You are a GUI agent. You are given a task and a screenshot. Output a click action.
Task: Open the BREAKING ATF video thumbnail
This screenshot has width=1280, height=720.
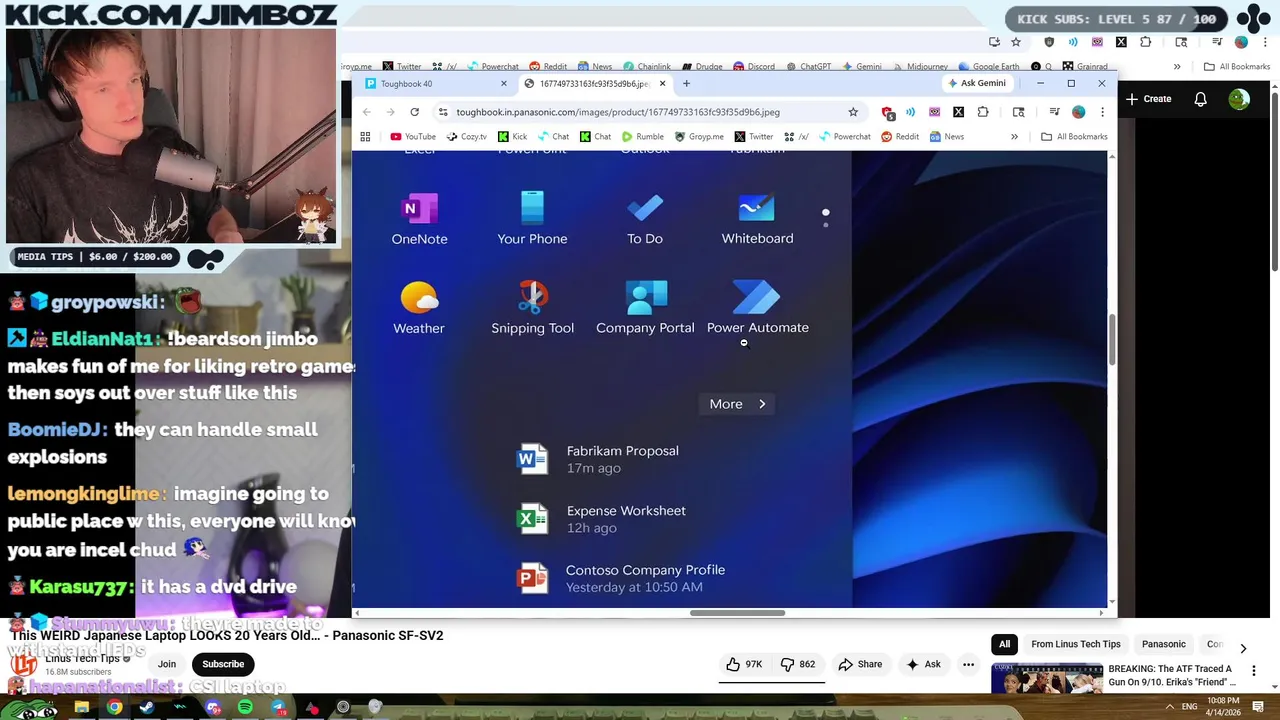(x=1046, y=678)
